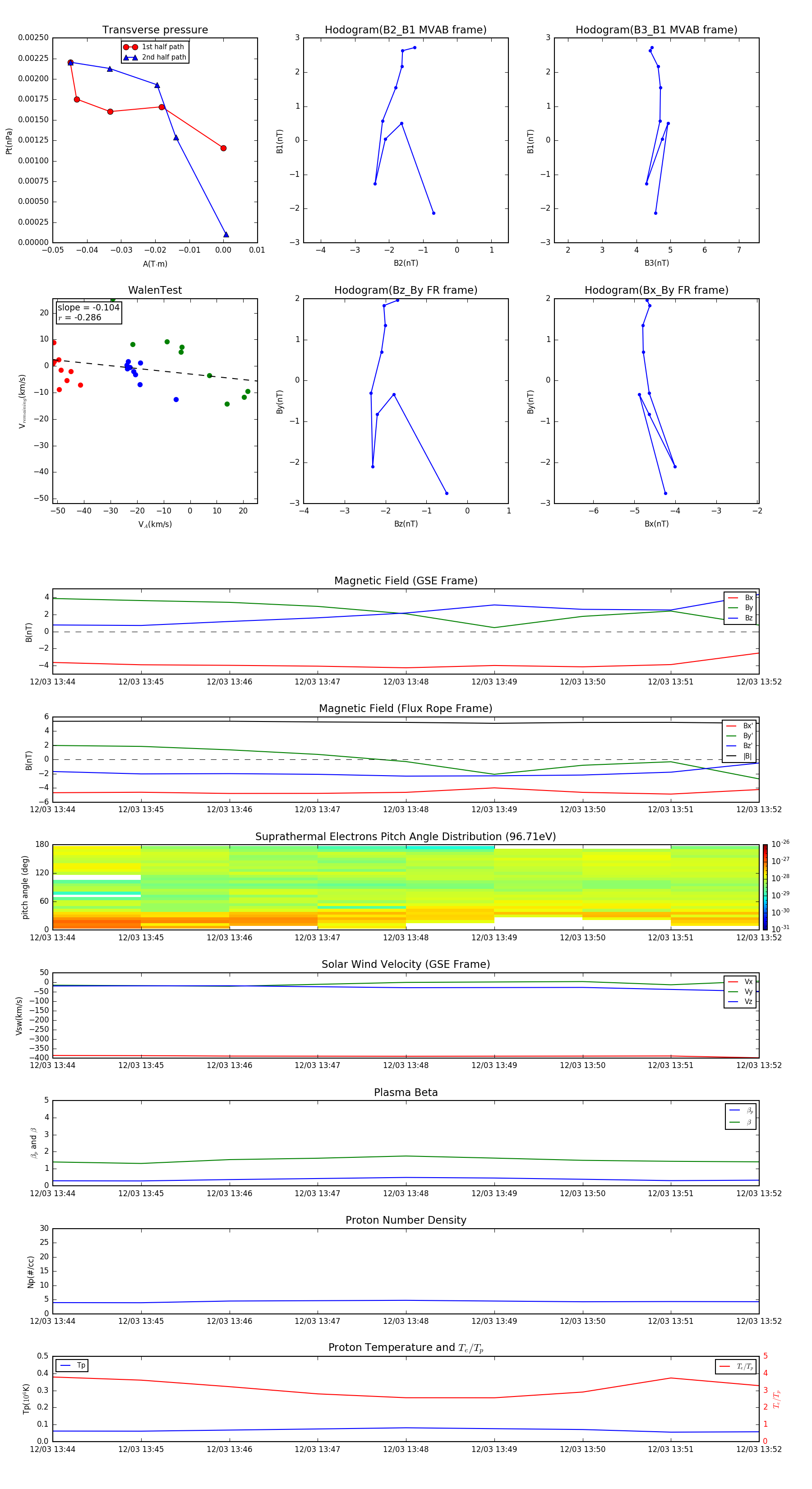Click the Suprathermal Electrons Pitch Angle Distribution title

[406, 837]
